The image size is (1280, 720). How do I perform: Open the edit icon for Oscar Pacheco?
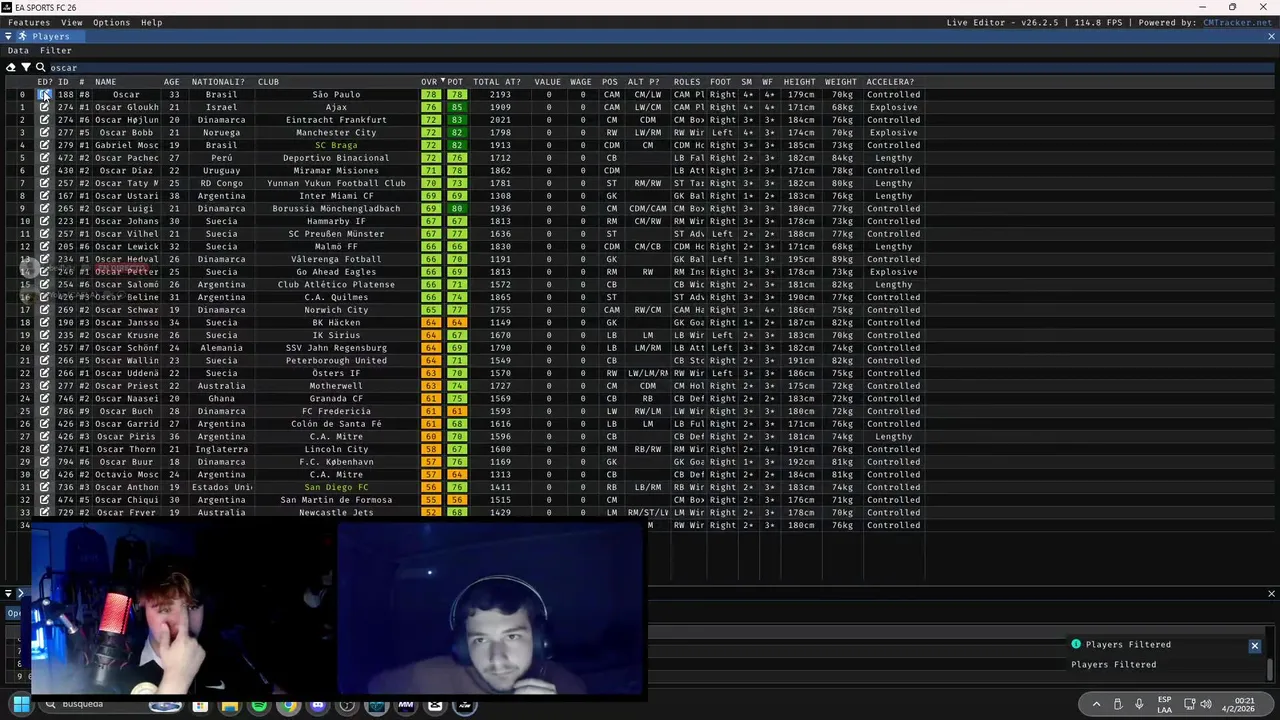[x=44, y=158]
